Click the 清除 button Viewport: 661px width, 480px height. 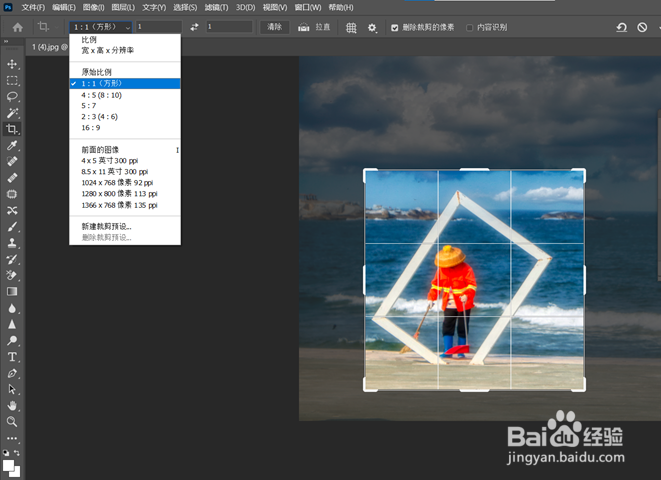coord(274,27)
